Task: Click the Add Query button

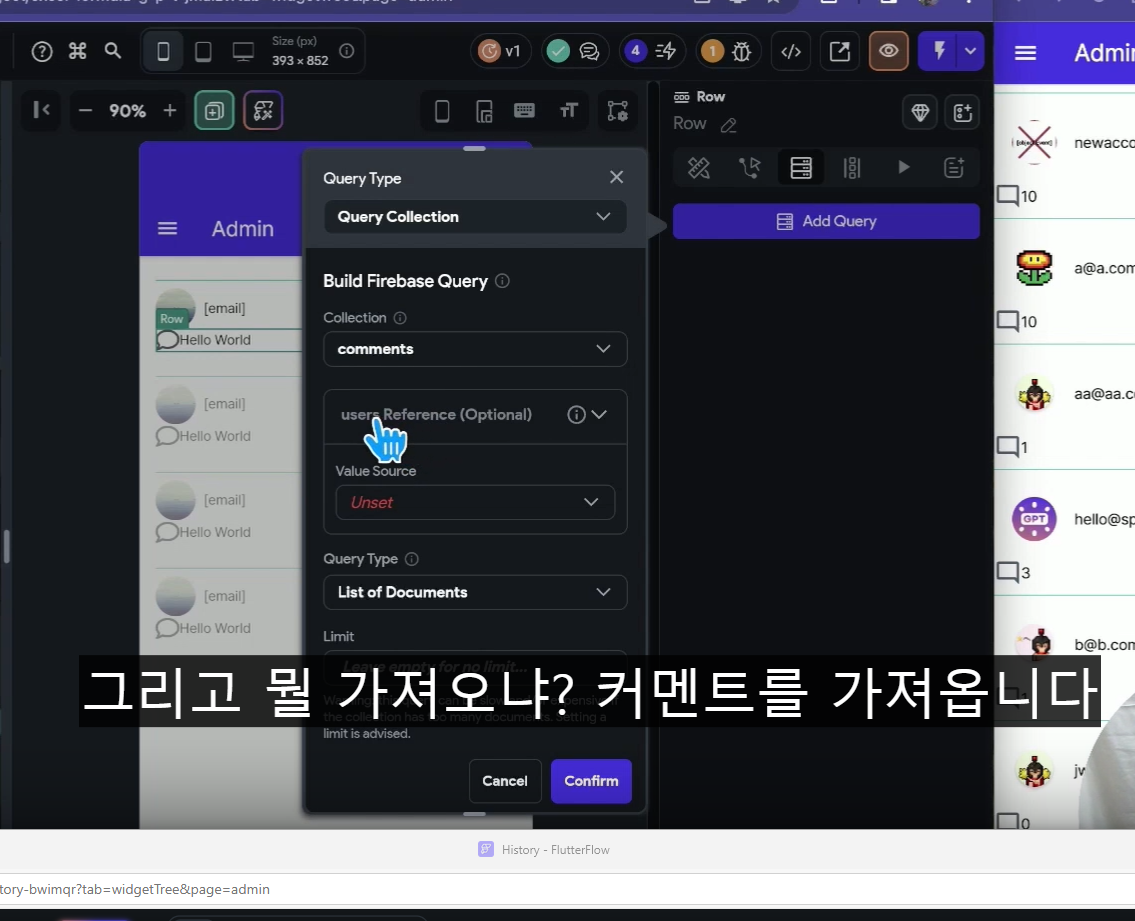Action: click(826, 221)
